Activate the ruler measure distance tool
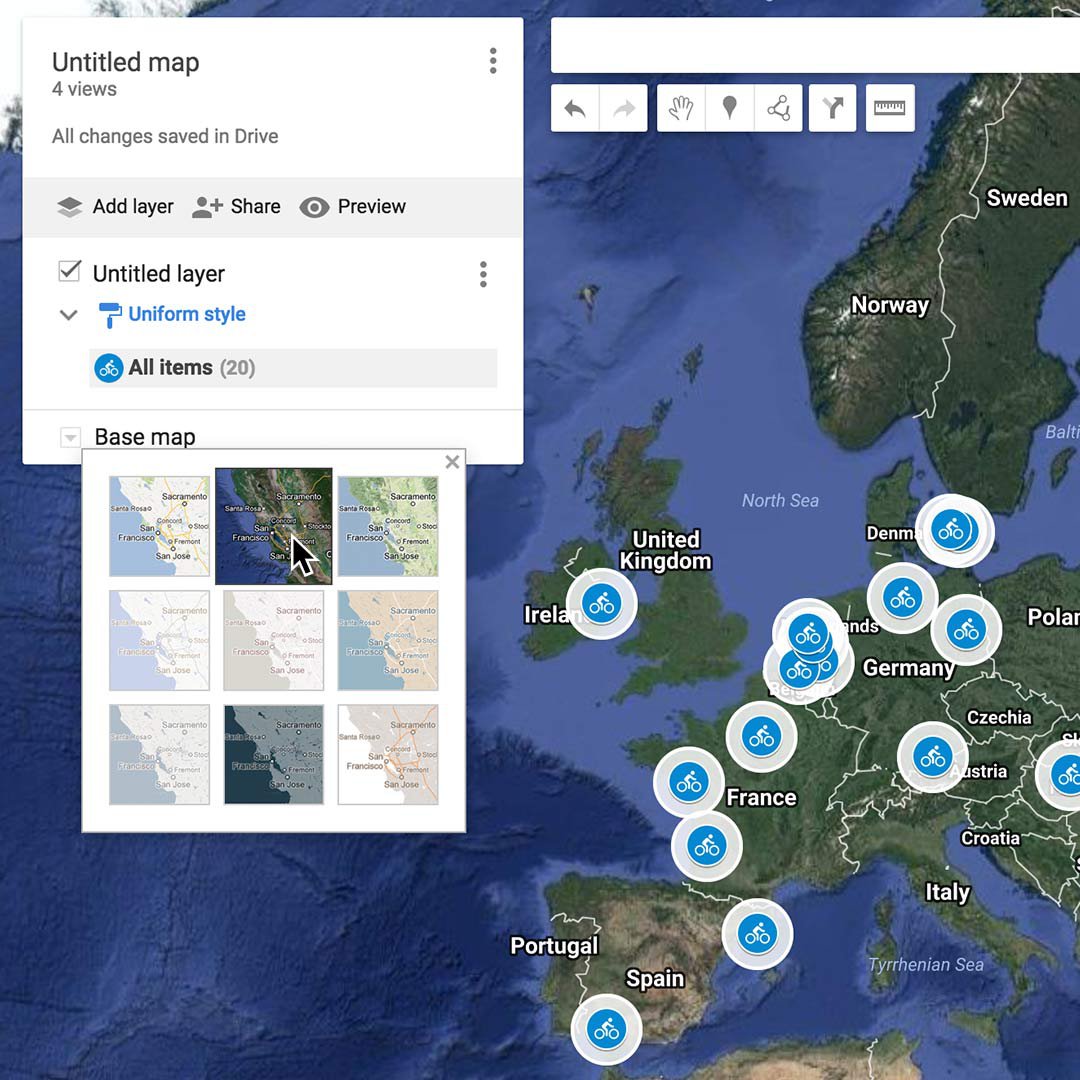 pos(890,108)
